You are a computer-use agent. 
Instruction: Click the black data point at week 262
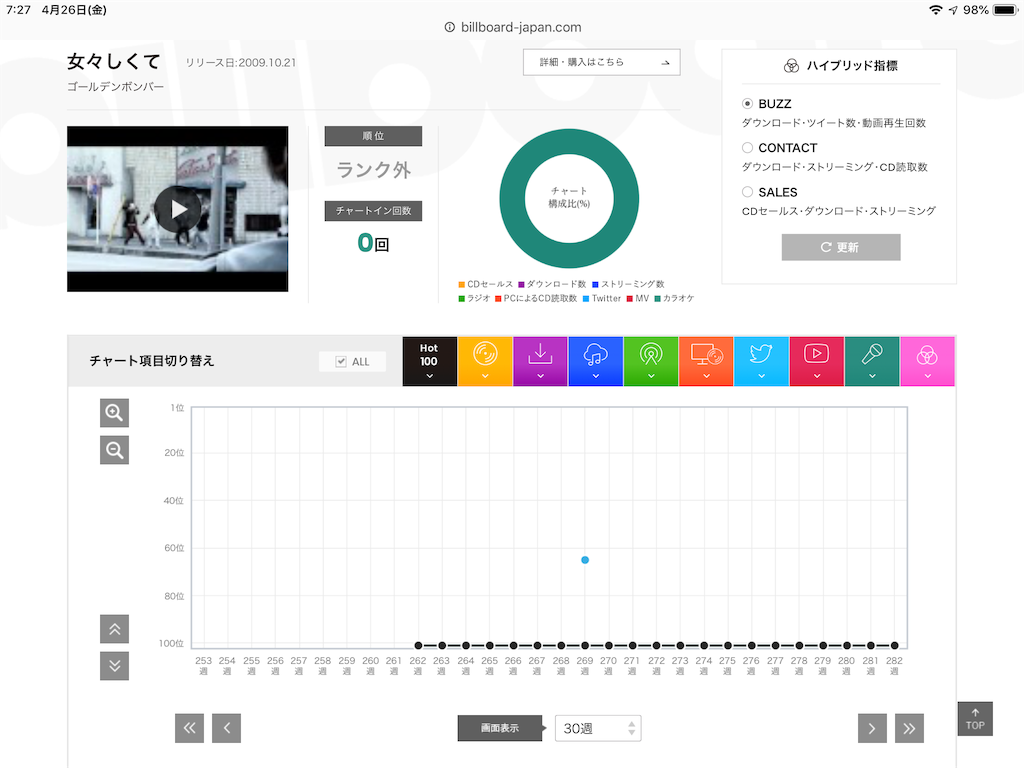click(x=419, y=645)
